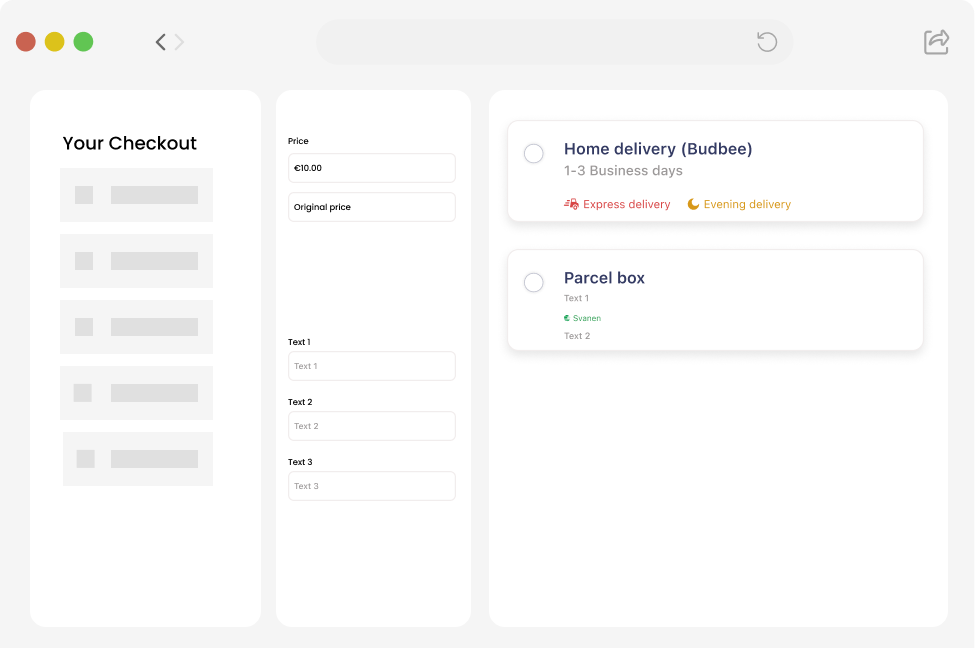975x648 pixels.
Task: Focus the Text 1 input field
Action: (371, 366)
